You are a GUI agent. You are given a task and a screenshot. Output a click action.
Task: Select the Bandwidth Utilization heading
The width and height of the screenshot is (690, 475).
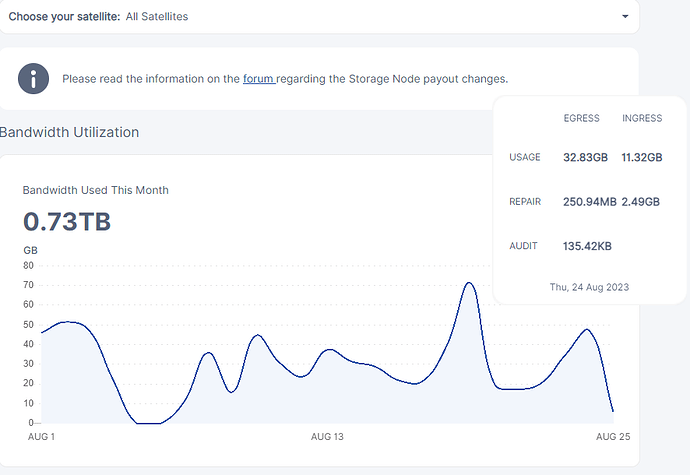pyautogui.click(x=69, y=132)
